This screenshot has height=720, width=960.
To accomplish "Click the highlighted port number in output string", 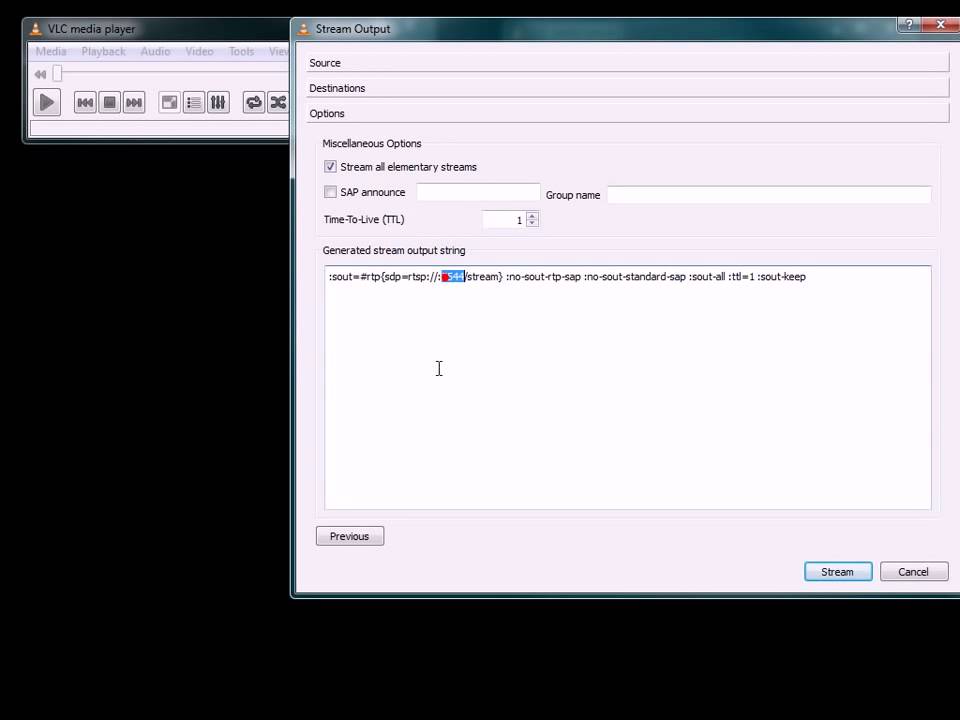I will (x=453, y=277).
